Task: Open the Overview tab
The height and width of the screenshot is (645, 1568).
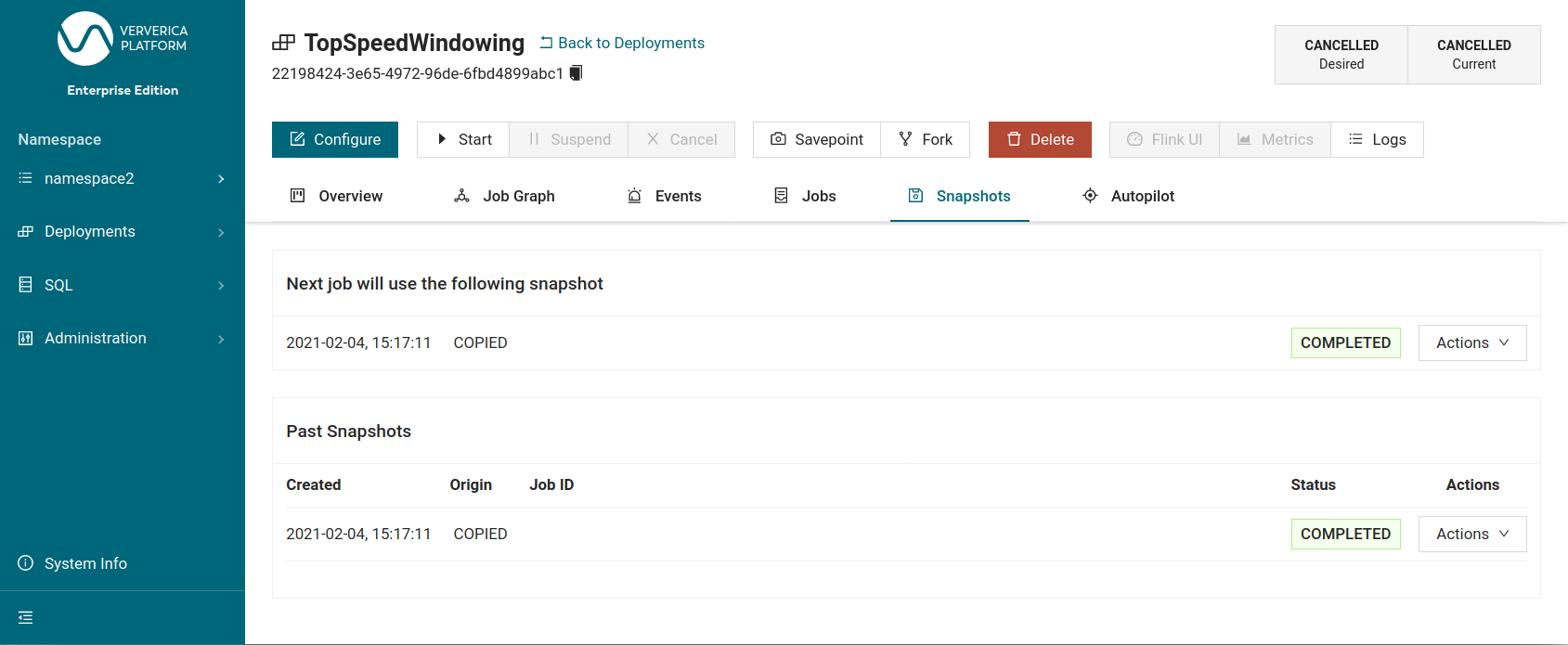Action: point(336,196)
